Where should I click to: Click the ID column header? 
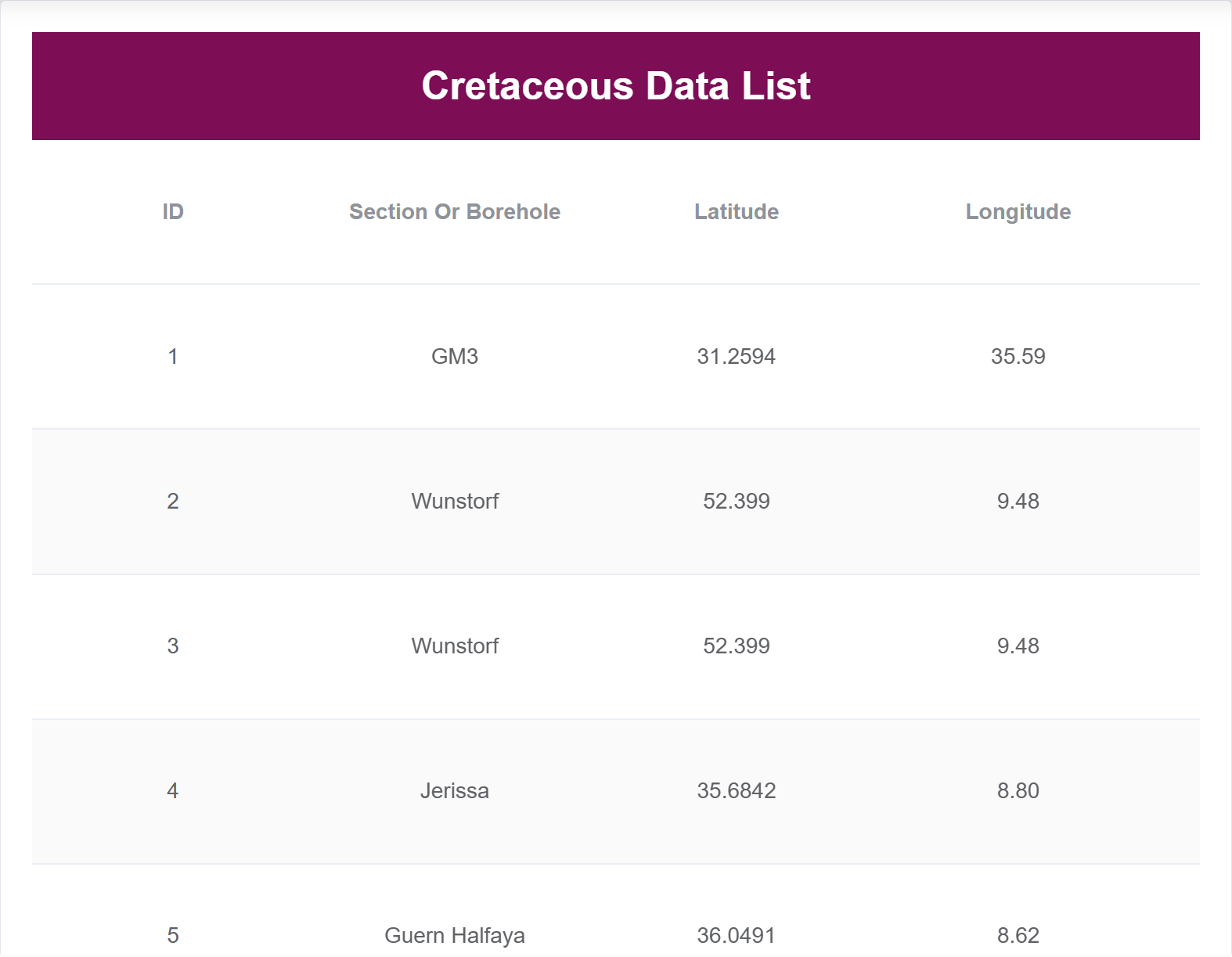tap(173, 212)
